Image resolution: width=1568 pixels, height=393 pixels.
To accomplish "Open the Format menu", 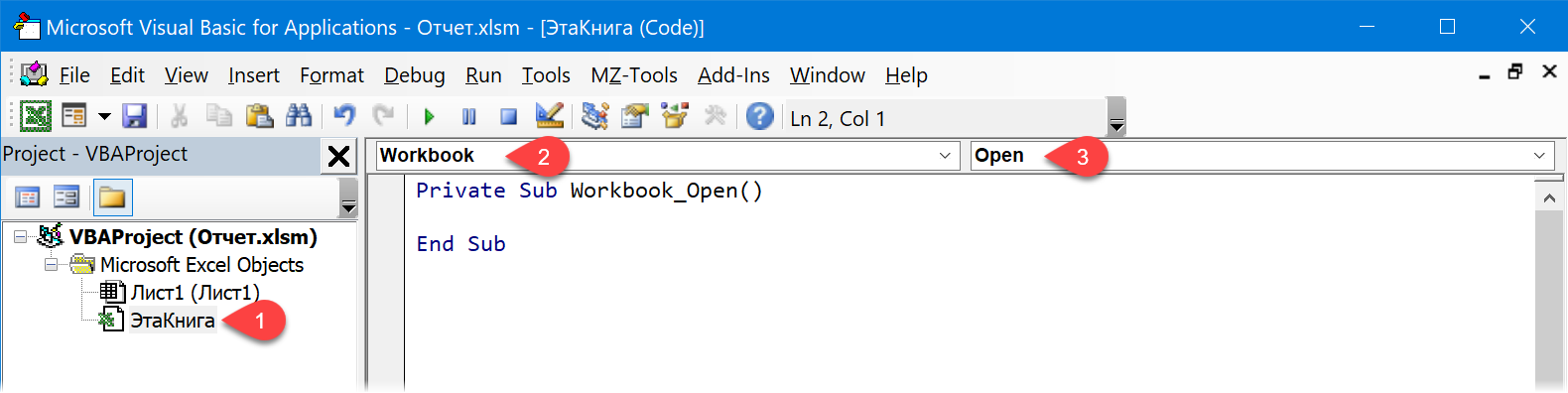I will coord(331,75).
